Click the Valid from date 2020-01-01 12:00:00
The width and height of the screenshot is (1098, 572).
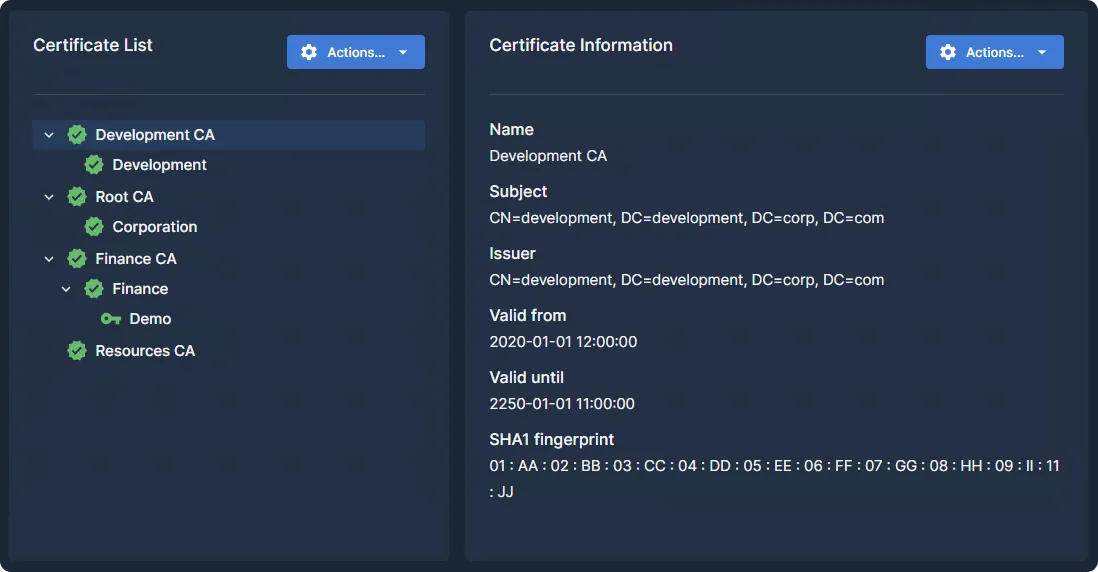(x=563, y=342)
